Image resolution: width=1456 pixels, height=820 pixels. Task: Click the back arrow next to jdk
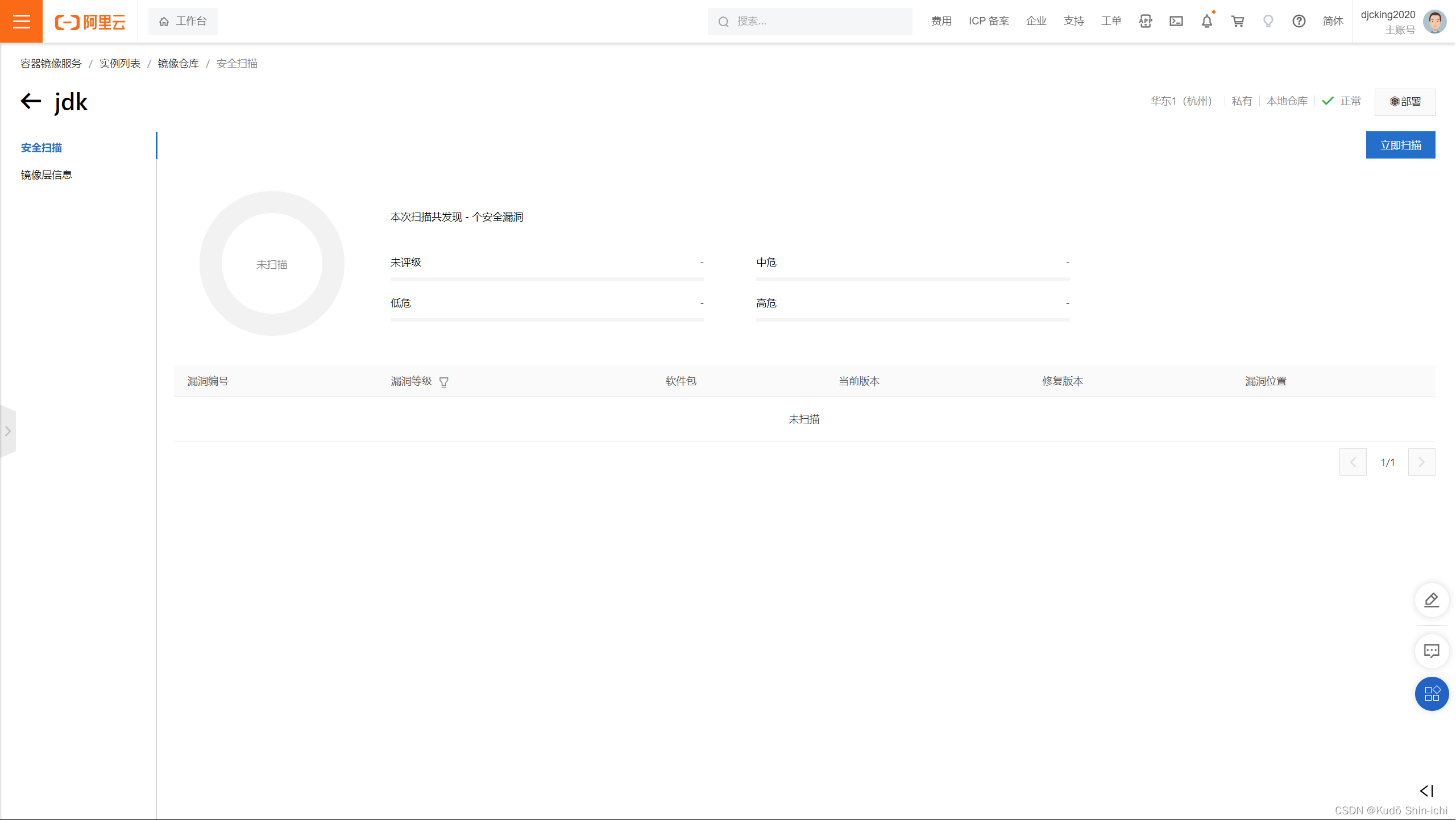tap(31, 102)
